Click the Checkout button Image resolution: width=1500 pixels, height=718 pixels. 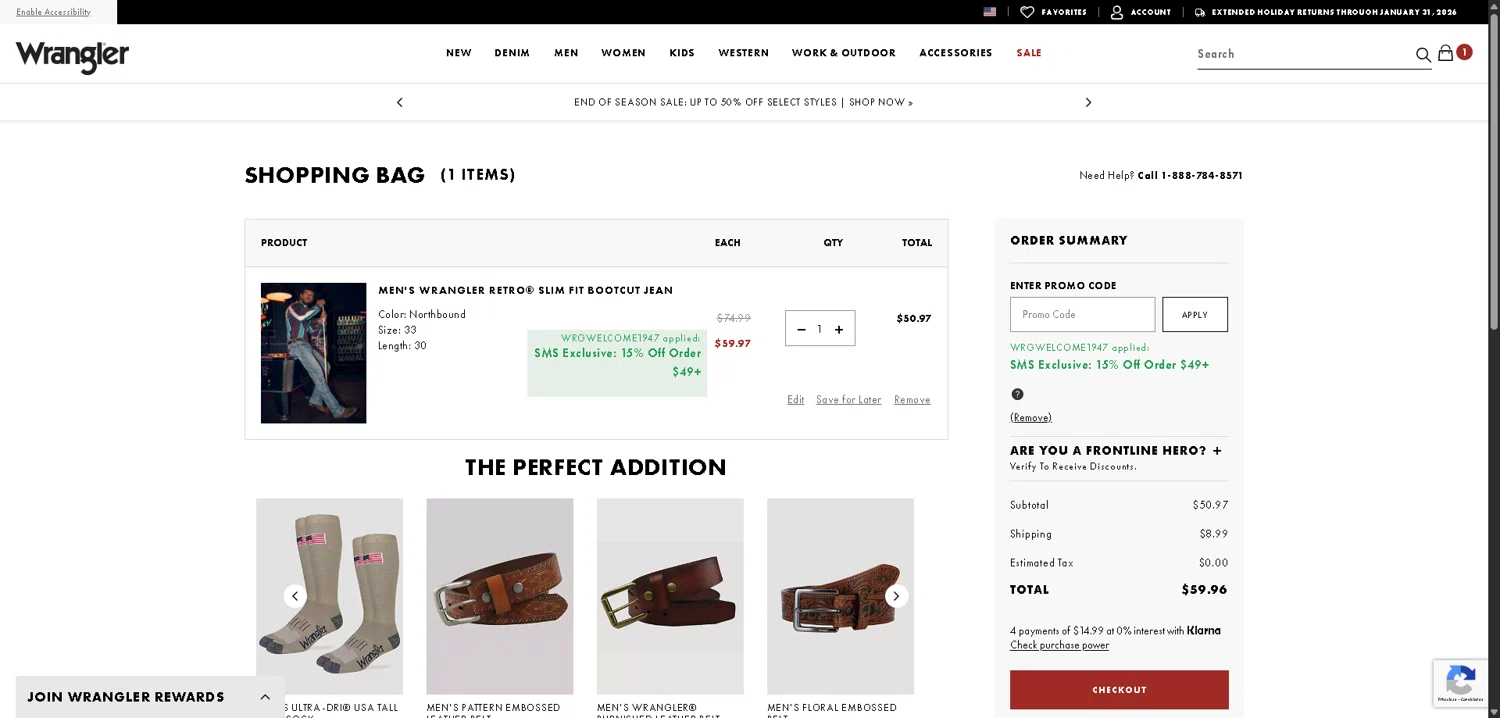[1119, 690]
